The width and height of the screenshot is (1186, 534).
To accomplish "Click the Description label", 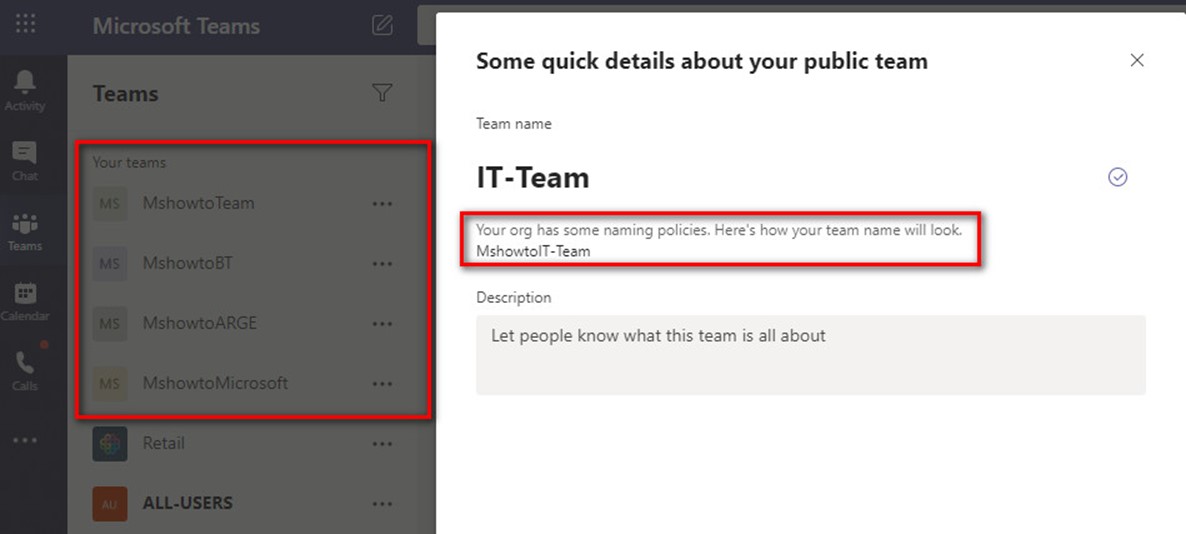I will [514, 298].
